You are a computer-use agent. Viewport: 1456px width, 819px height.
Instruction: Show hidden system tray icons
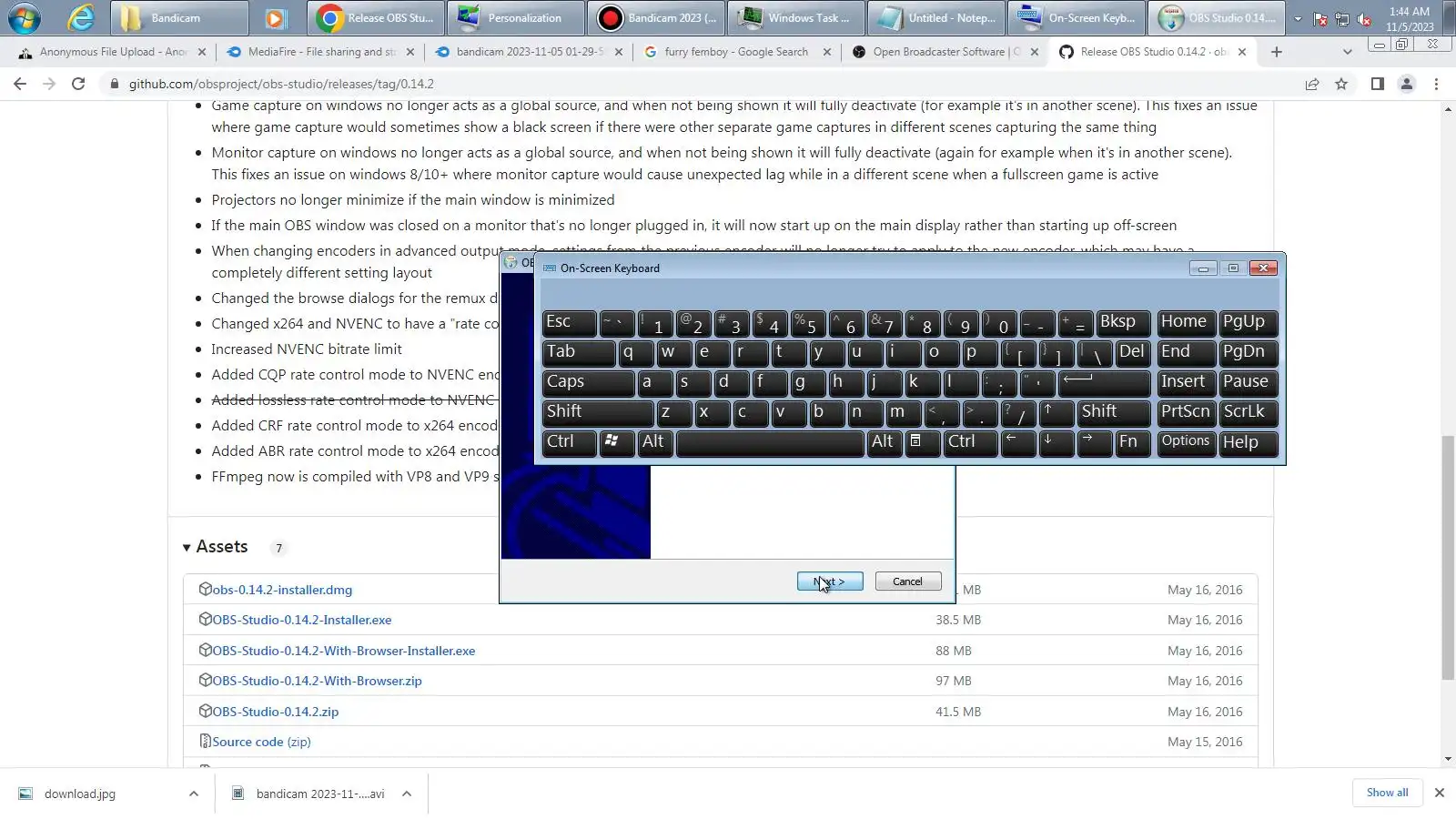[x=1298, y=19]
